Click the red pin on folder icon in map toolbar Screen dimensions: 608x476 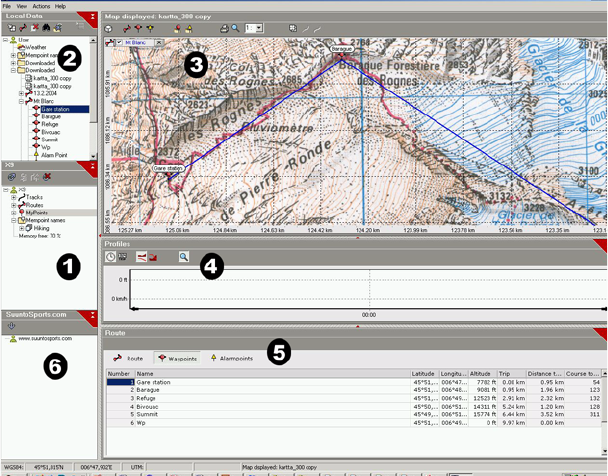click(177, 29)
